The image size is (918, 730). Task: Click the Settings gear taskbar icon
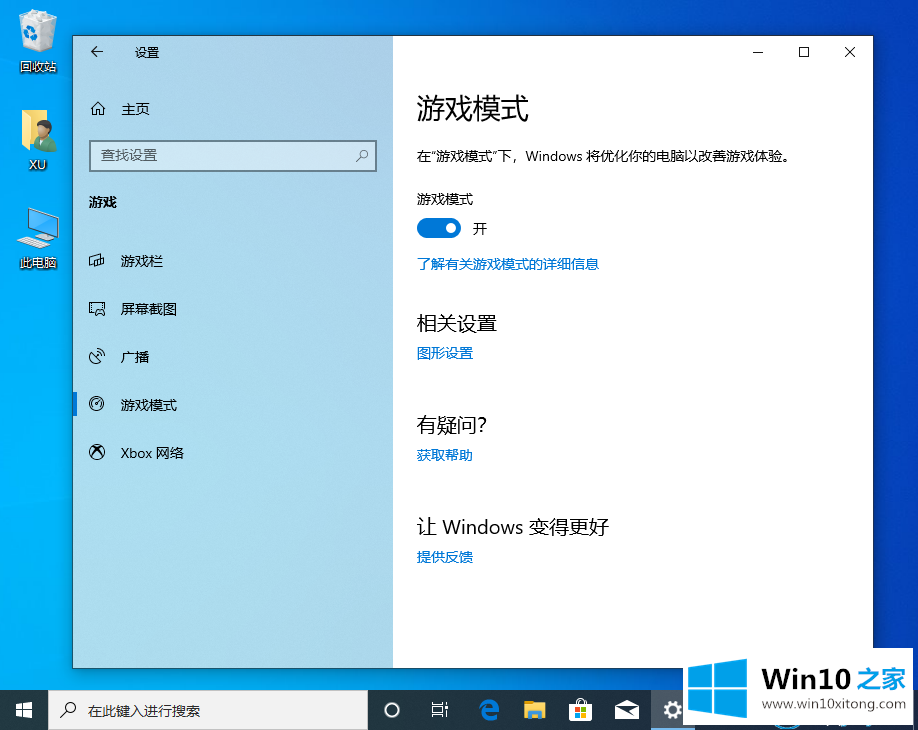(x=672, y=710)
